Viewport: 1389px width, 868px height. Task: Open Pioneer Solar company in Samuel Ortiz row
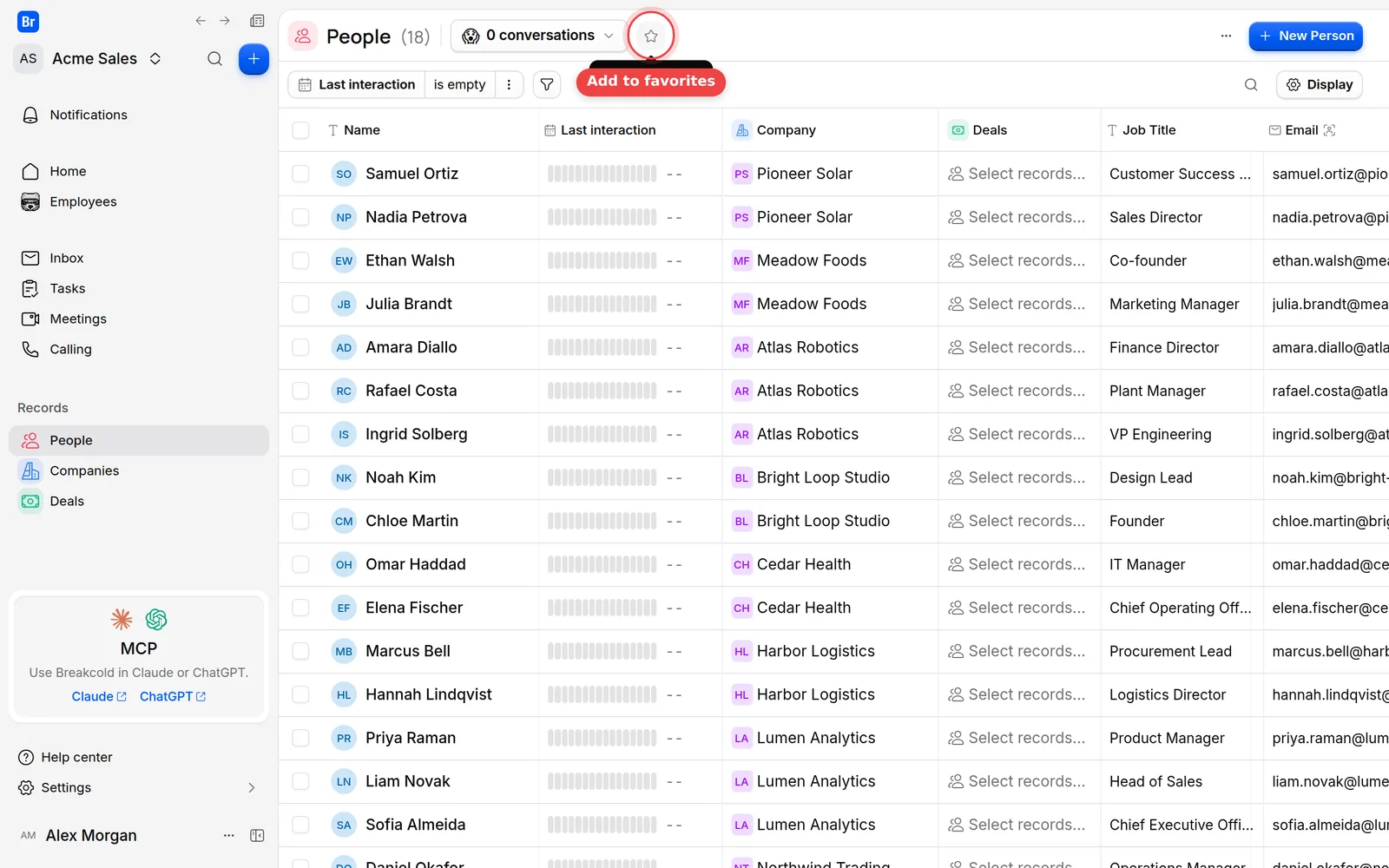tap(793, 174)
